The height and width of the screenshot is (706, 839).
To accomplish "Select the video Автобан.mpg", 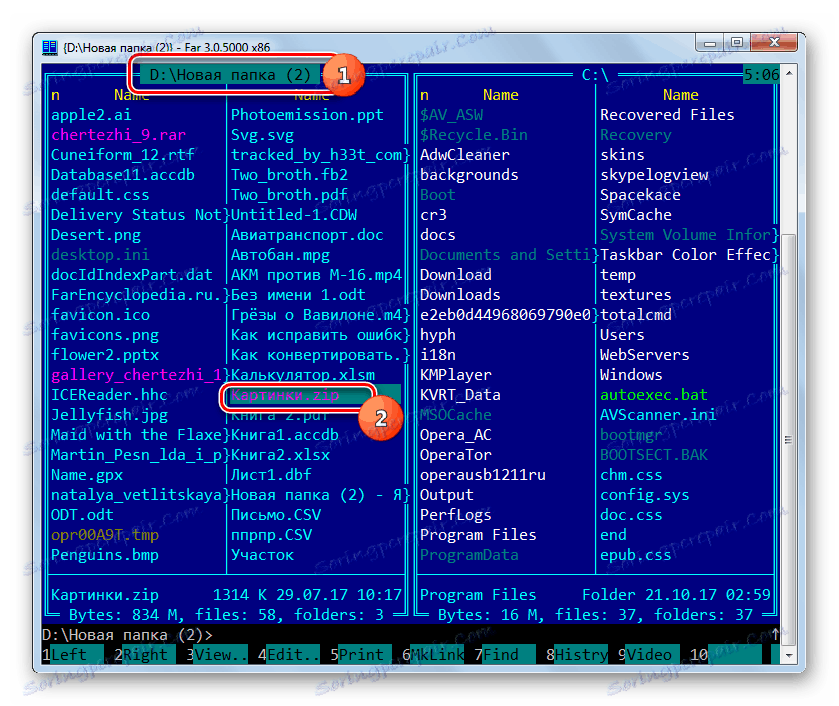I will tap(280, 255).
